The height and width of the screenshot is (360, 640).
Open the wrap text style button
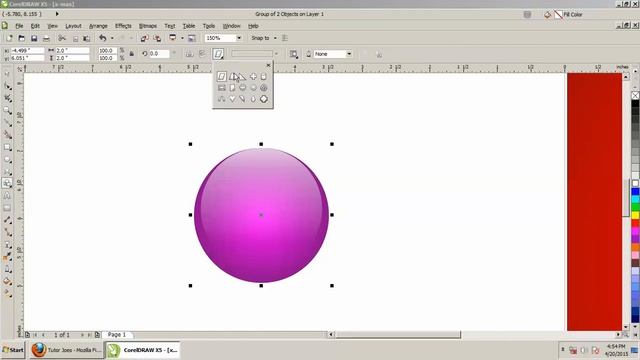[x=293, y=54]
